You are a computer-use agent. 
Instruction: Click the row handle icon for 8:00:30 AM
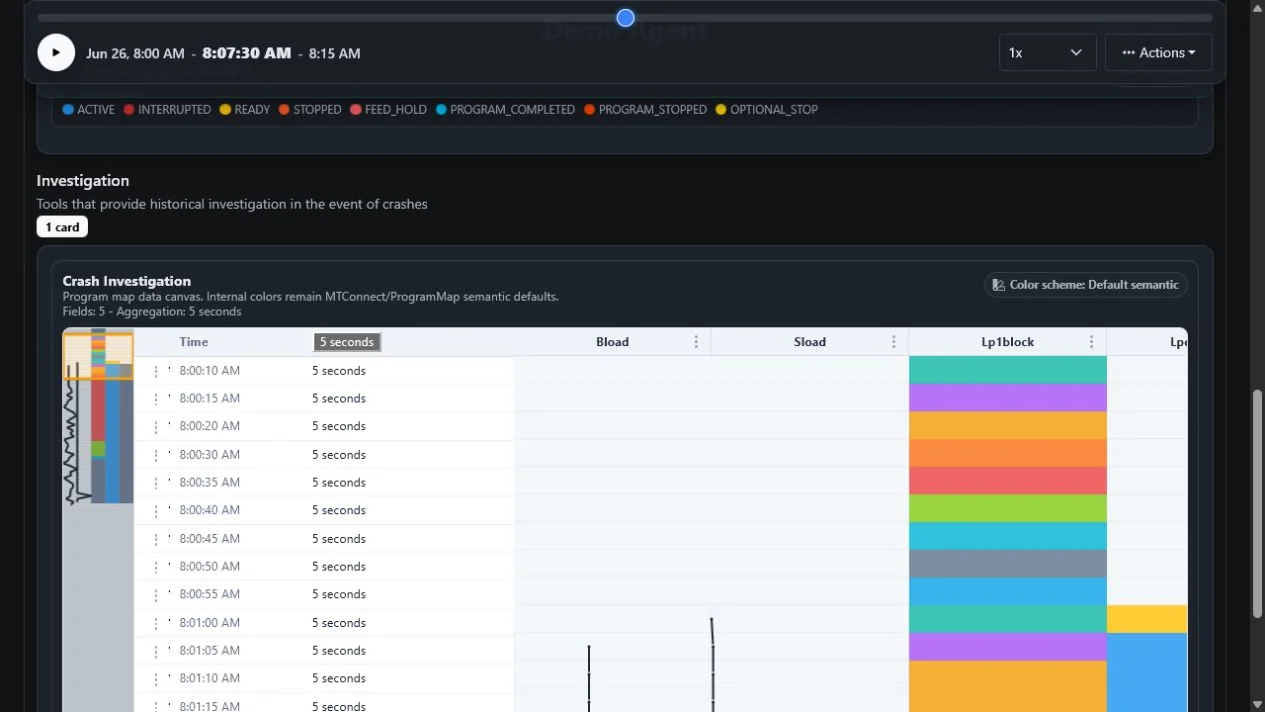pyautogui.click(x=156, y=455)
